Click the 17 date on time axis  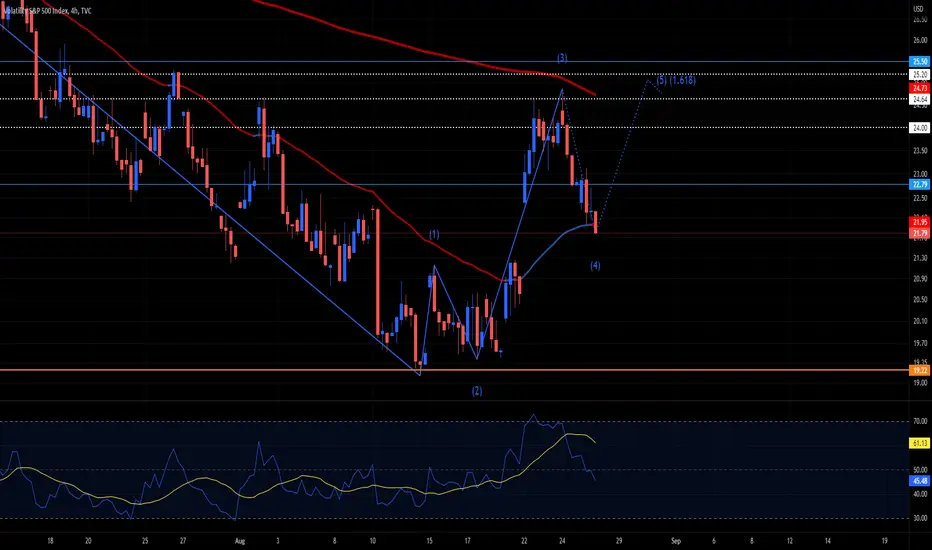pos(467,541)
